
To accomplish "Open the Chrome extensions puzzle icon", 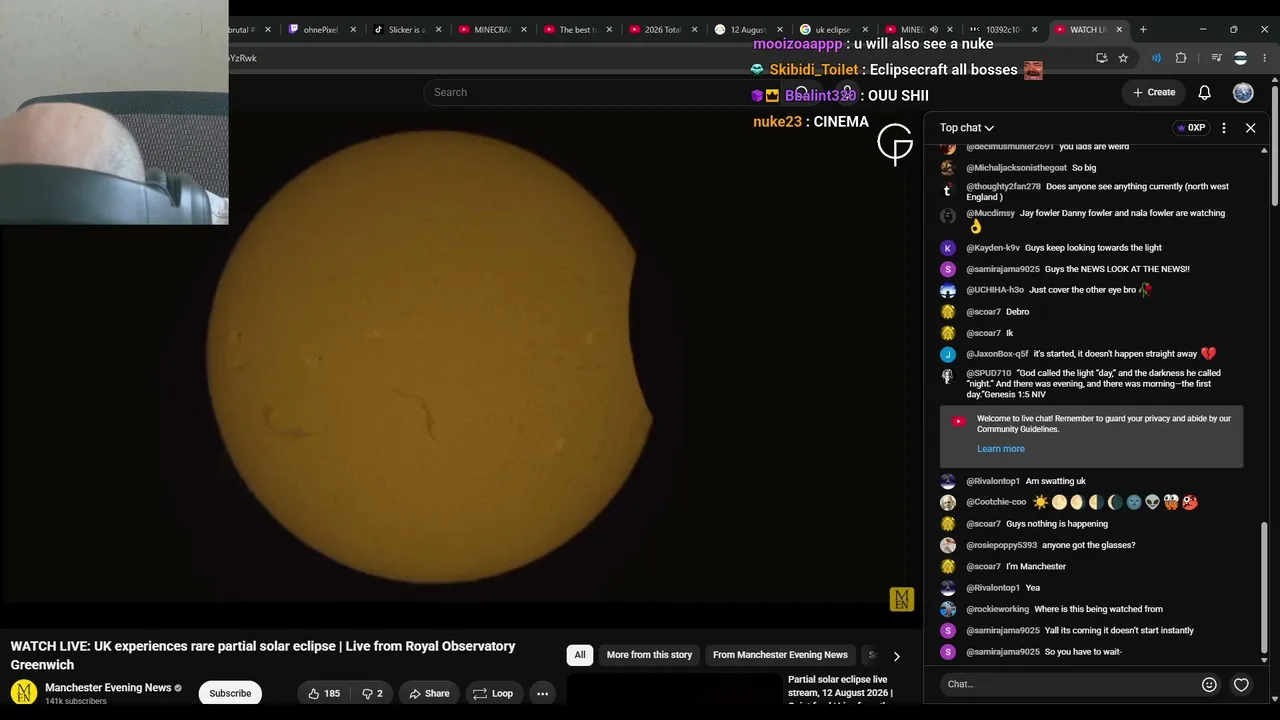I will coord(1181,58).
